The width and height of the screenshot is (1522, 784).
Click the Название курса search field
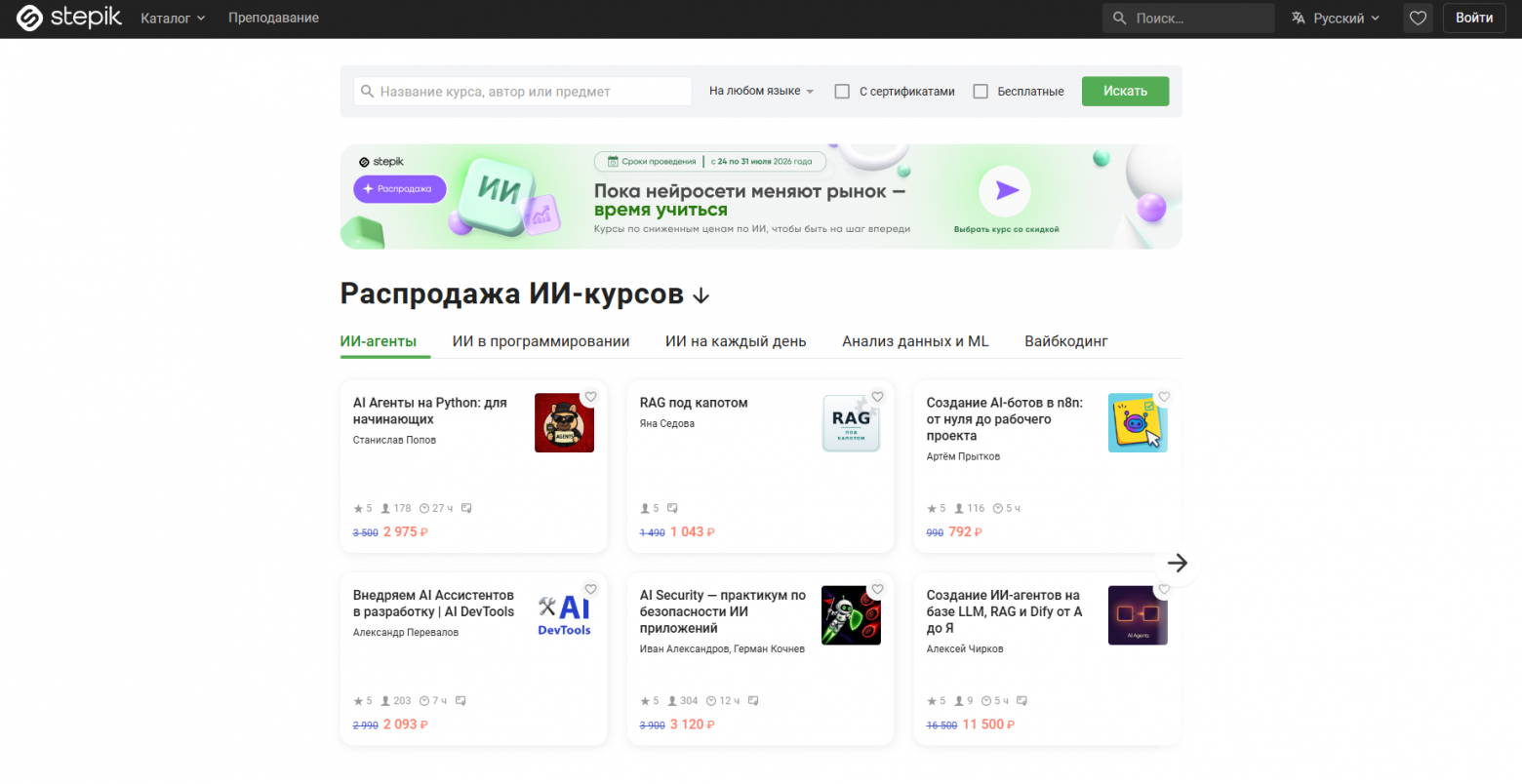click(522, 92)
